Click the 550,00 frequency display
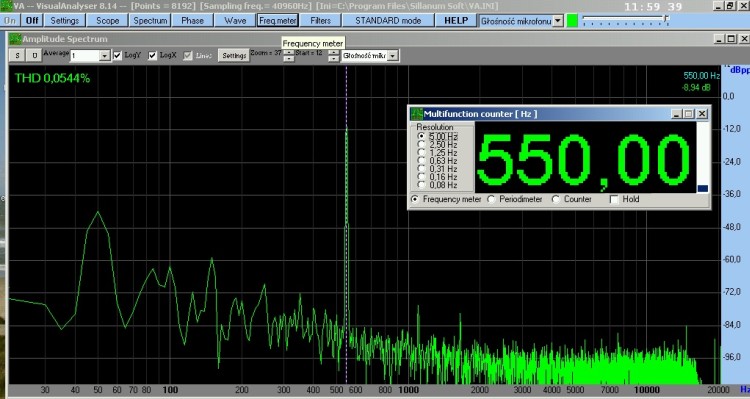Screen dimensions: 750x399 click(585, 158)
